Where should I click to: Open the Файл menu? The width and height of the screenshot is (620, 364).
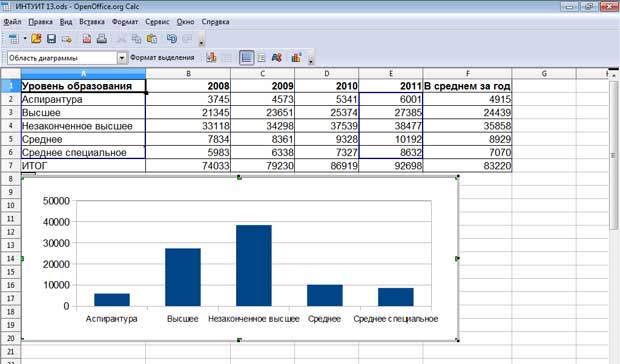click(12, 22)
